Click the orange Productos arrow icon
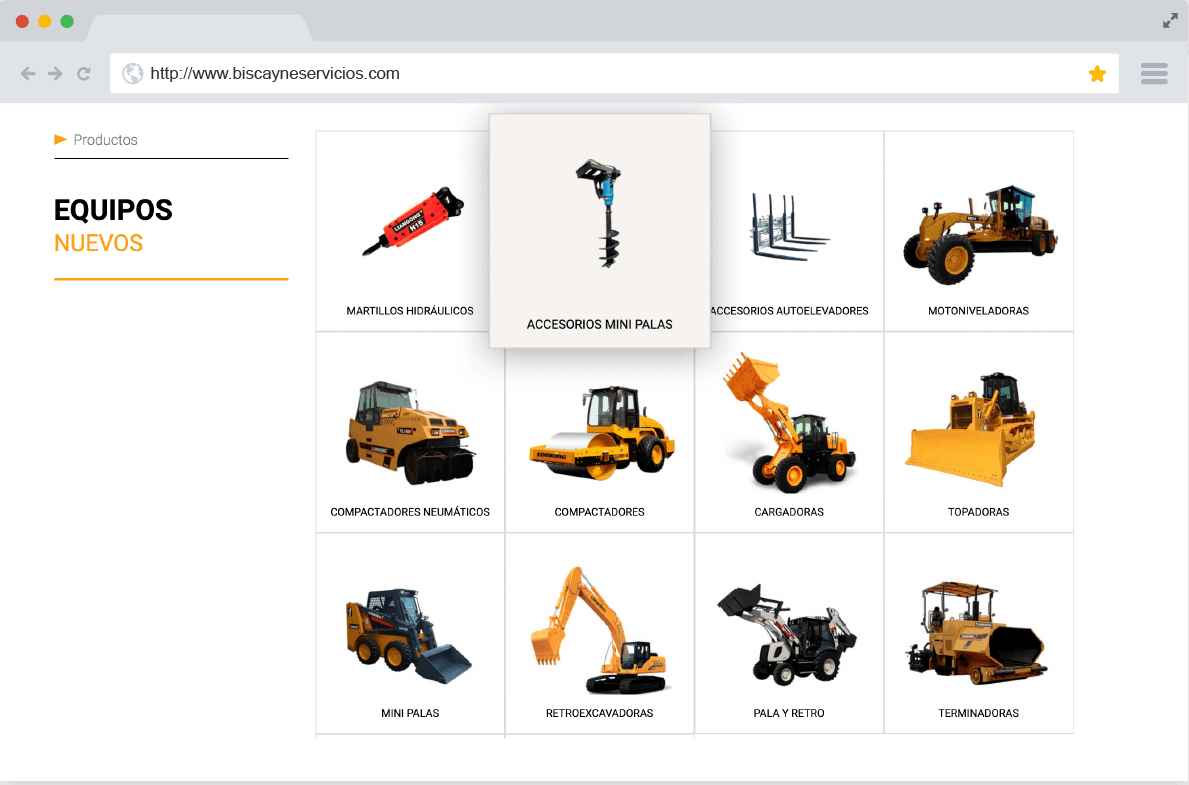The width and height of the screenshot is (1189, 785). [60, 139]
